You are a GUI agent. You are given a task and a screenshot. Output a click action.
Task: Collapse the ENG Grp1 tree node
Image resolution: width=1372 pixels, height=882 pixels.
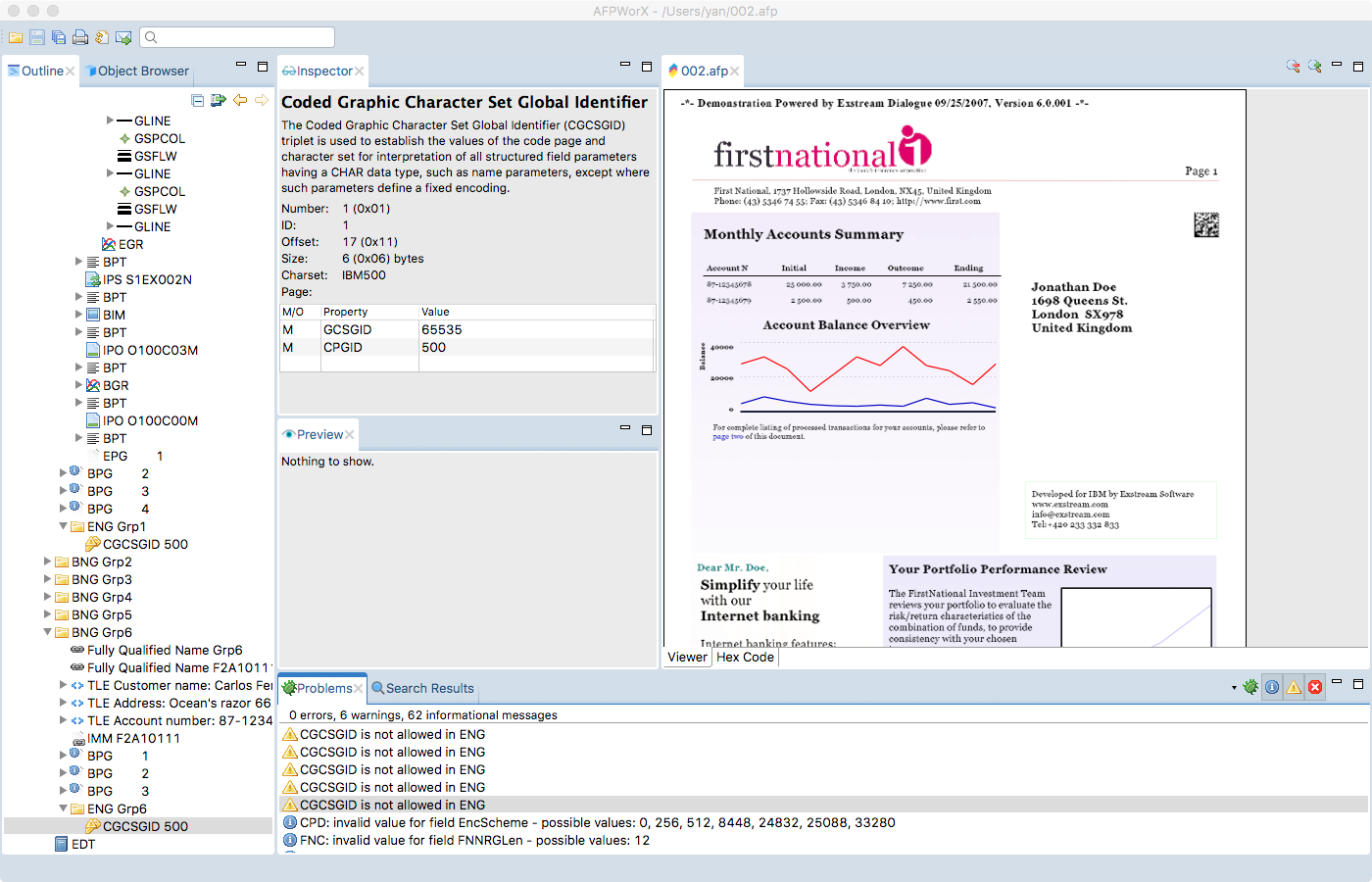tap(64, 526)
